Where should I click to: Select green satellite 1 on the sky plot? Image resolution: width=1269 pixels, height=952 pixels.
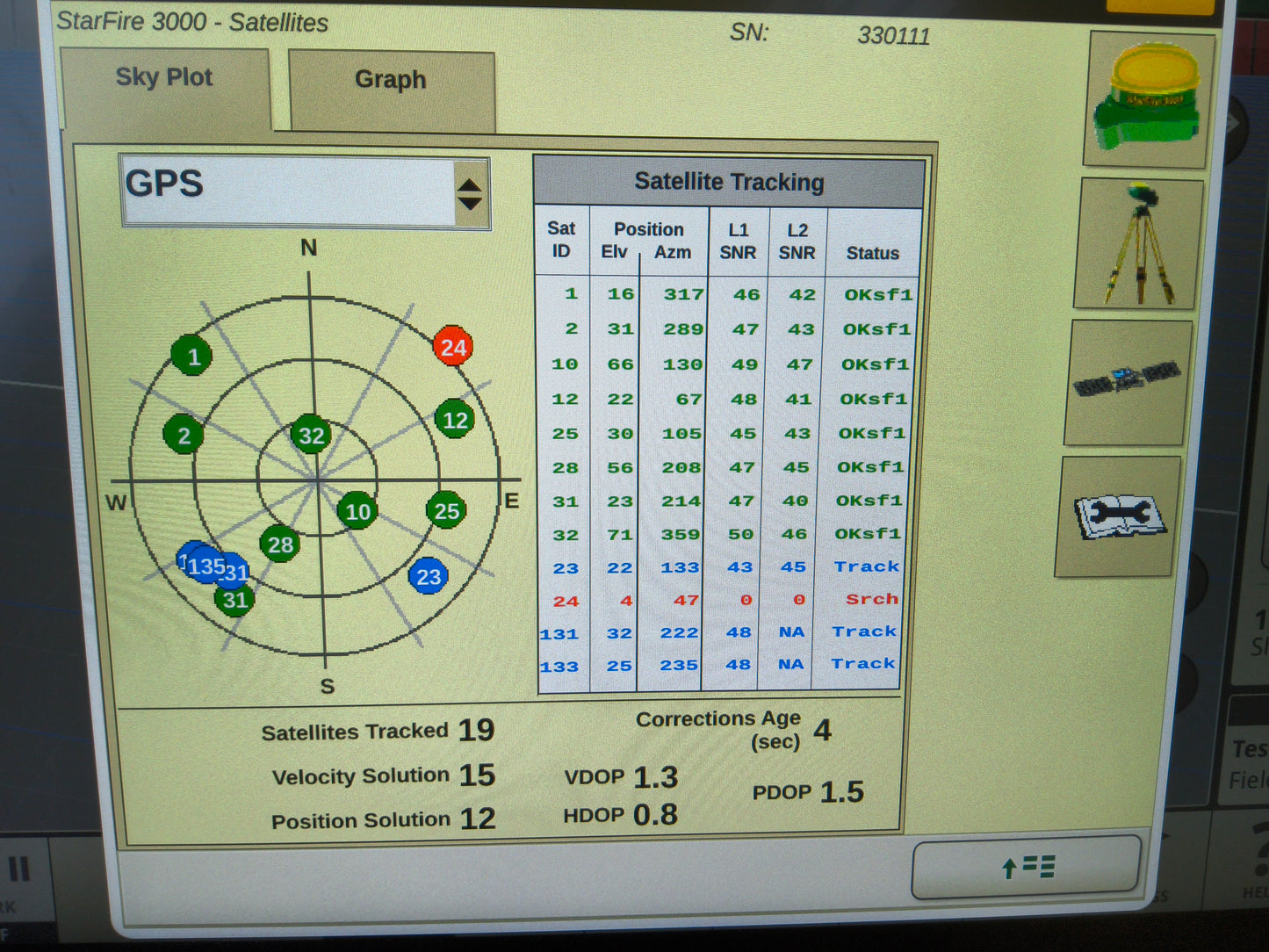(191, 357)
